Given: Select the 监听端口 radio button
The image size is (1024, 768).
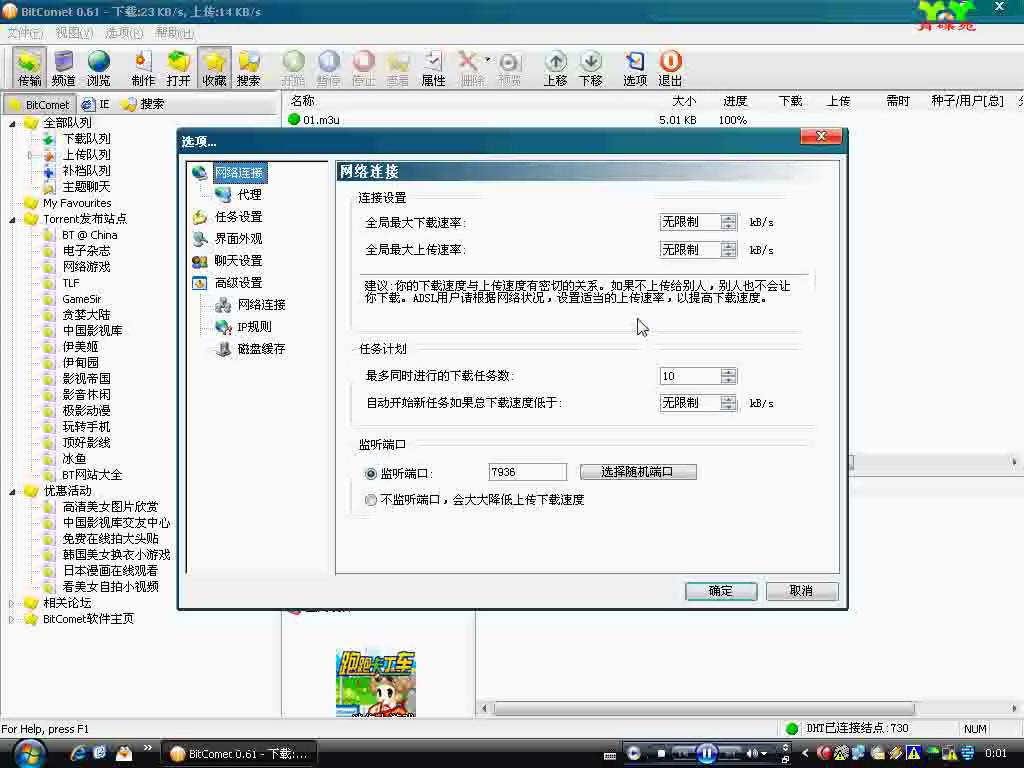Looking at the screenshot, I should 371,474.
